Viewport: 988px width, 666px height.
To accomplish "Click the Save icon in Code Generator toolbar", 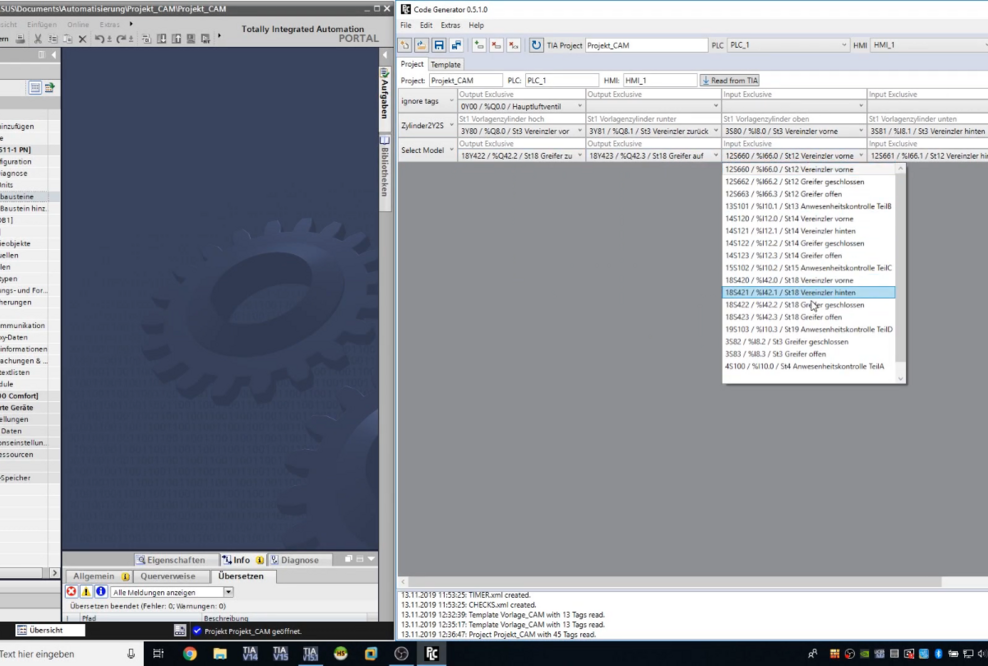I will [439, 45].
